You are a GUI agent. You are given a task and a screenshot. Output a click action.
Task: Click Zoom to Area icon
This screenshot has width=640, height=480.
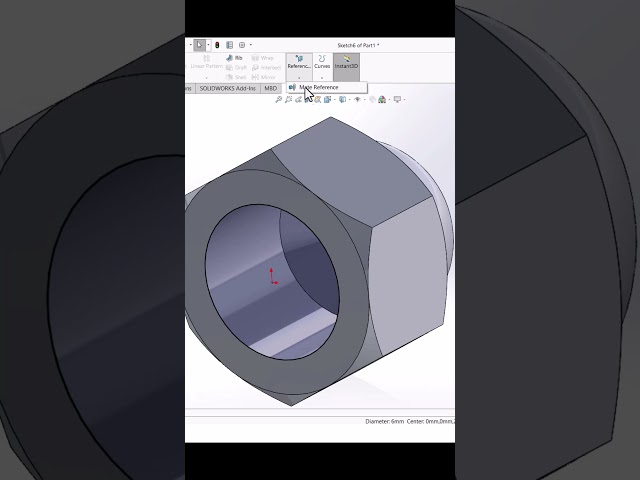point(289,99)
